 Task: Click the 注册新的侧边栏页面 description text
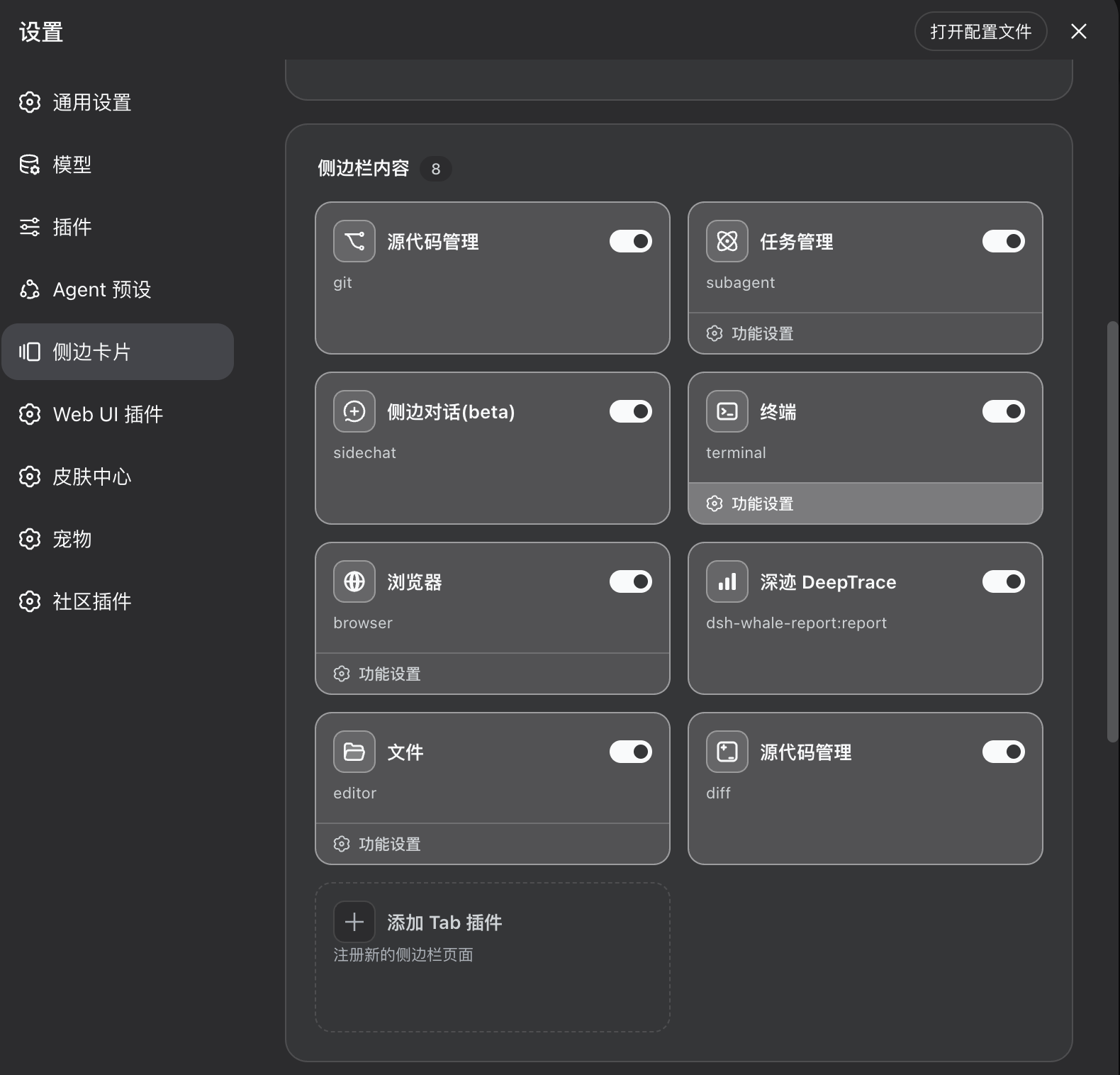tap(403, 955)
